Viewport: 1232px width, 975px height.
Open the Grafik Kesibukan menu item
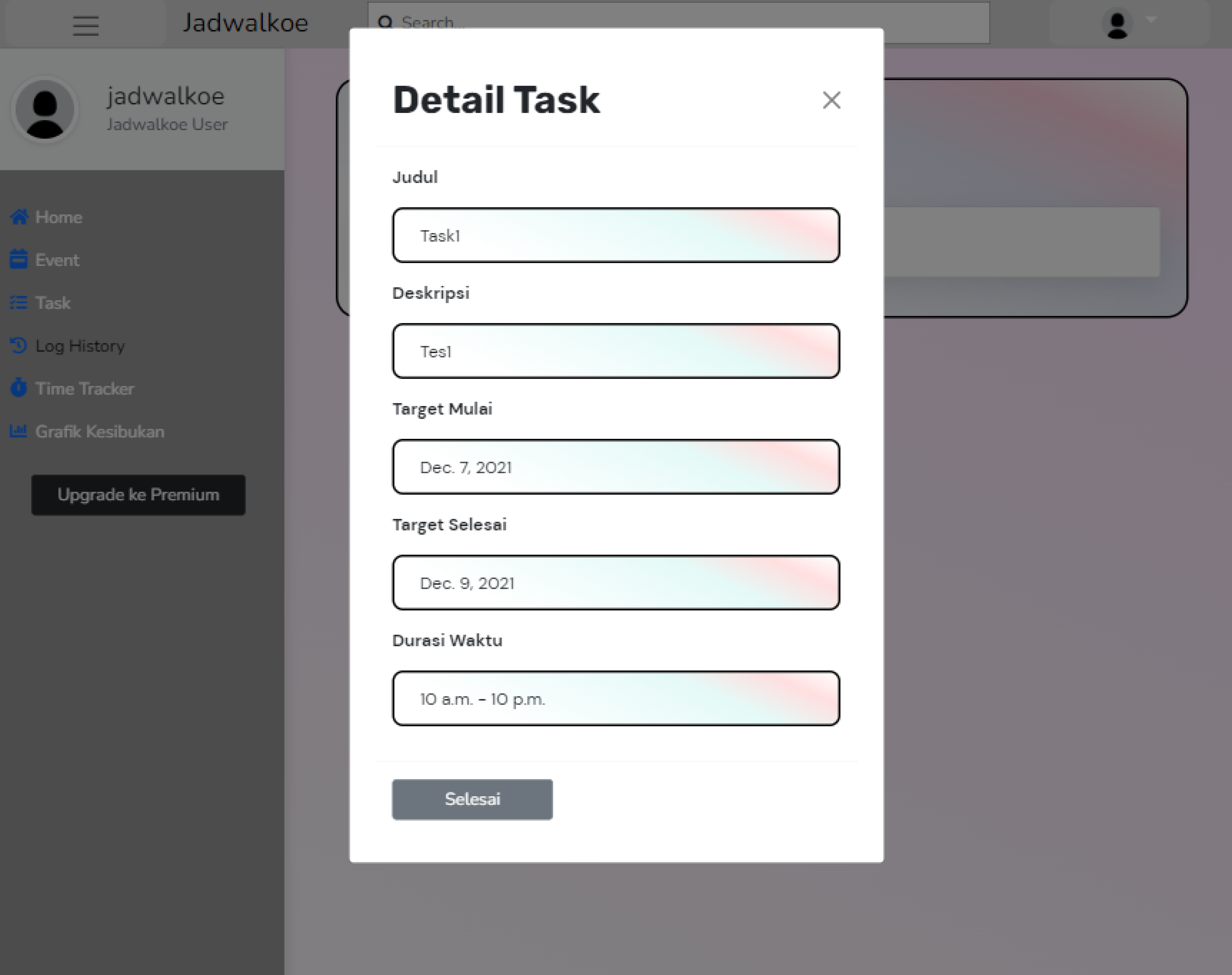(100, 432)
